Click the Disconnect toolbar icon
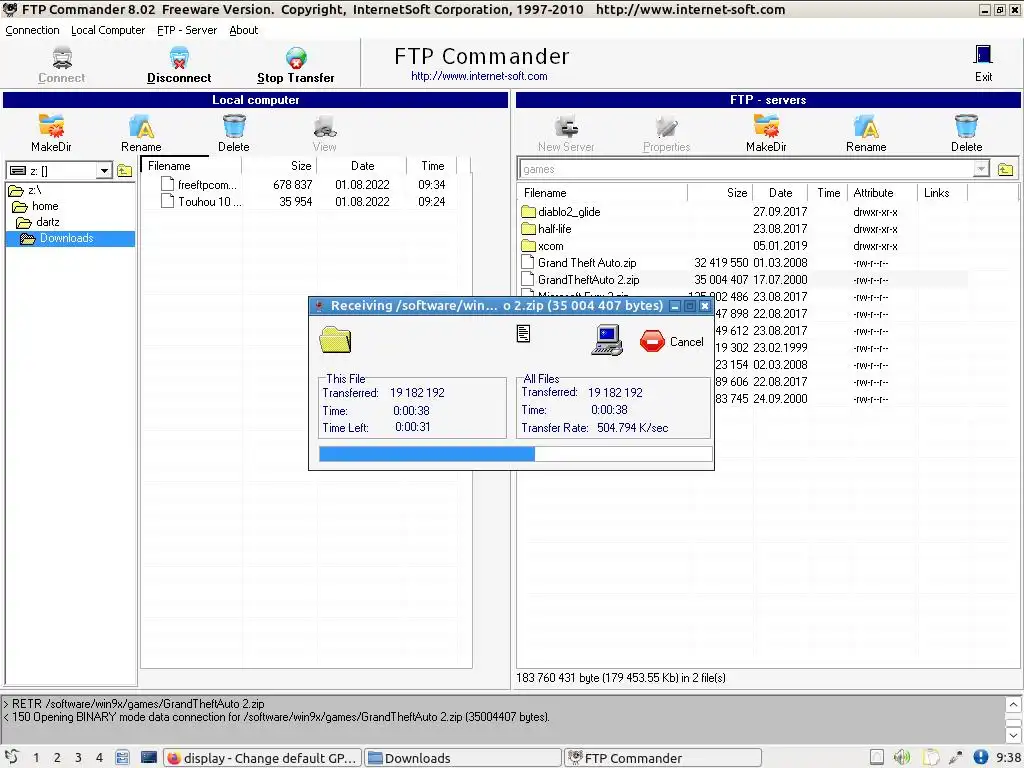1024x768 pixels. point(179,57)
